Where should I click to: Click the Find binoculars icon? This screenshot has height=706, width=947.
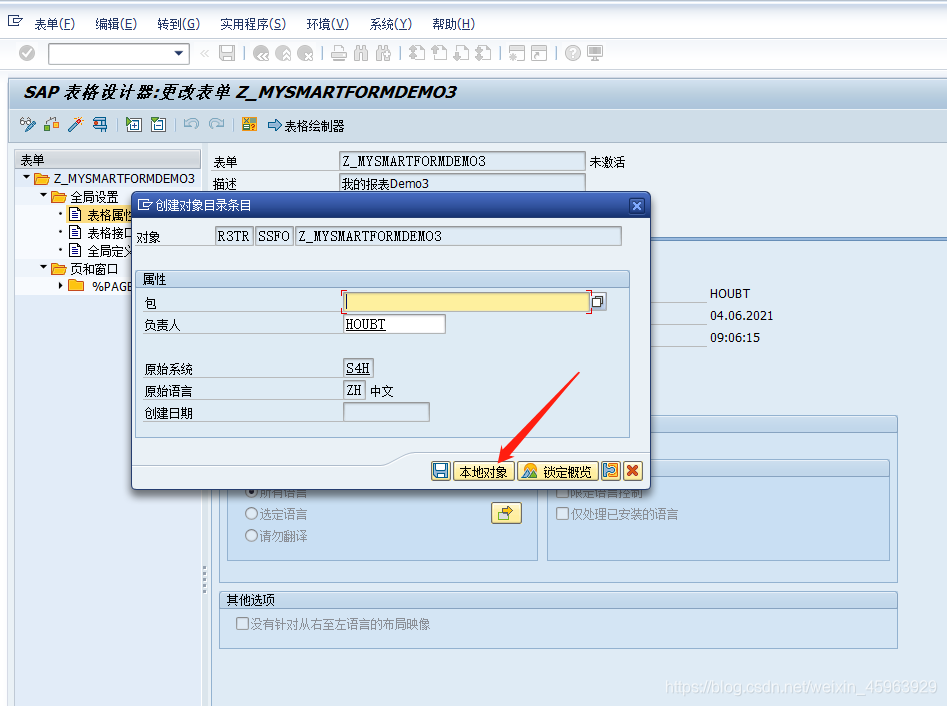361,53
